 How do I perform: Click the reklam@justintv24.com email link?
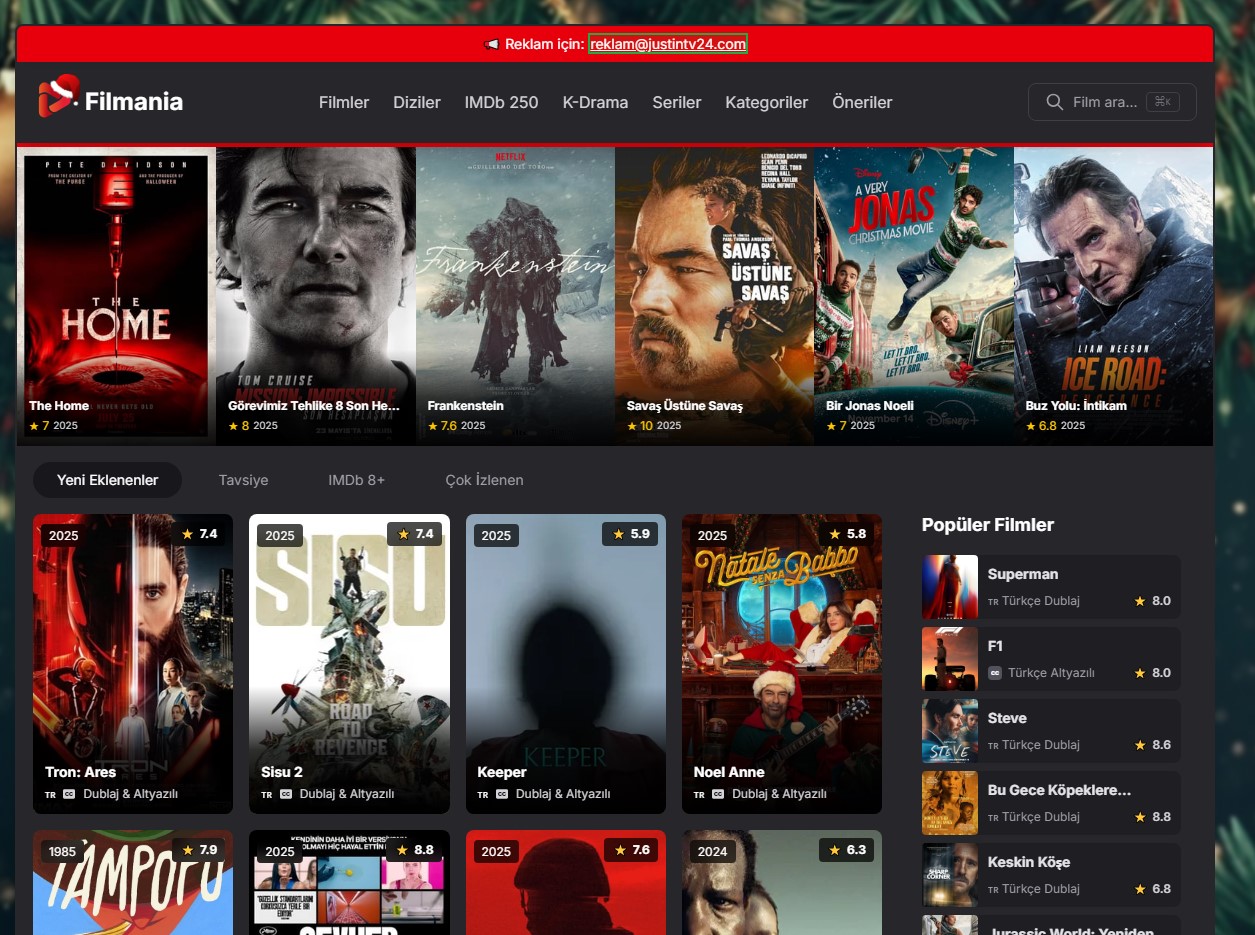[x=668, y=44]
